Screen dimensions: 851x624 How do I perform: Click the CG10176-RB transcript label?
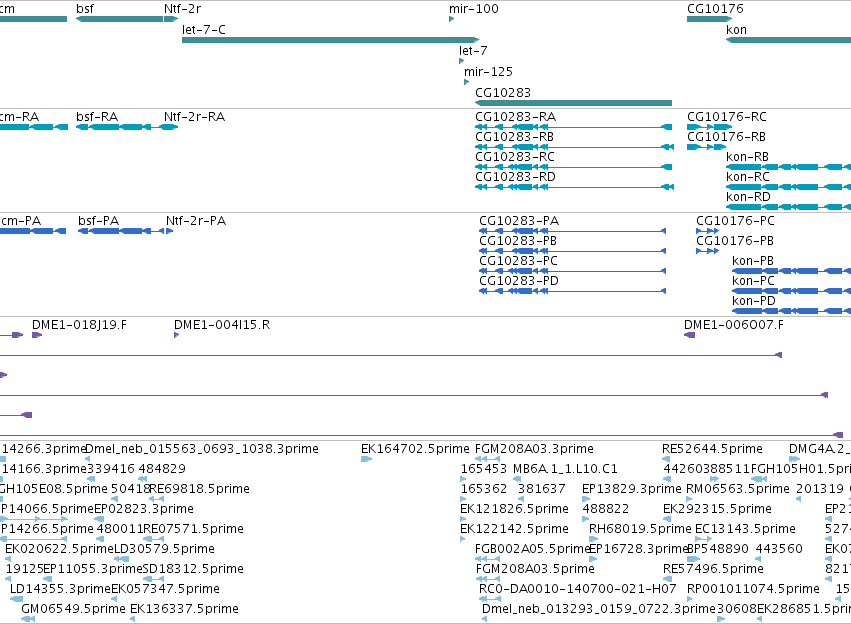pos(727,137)
